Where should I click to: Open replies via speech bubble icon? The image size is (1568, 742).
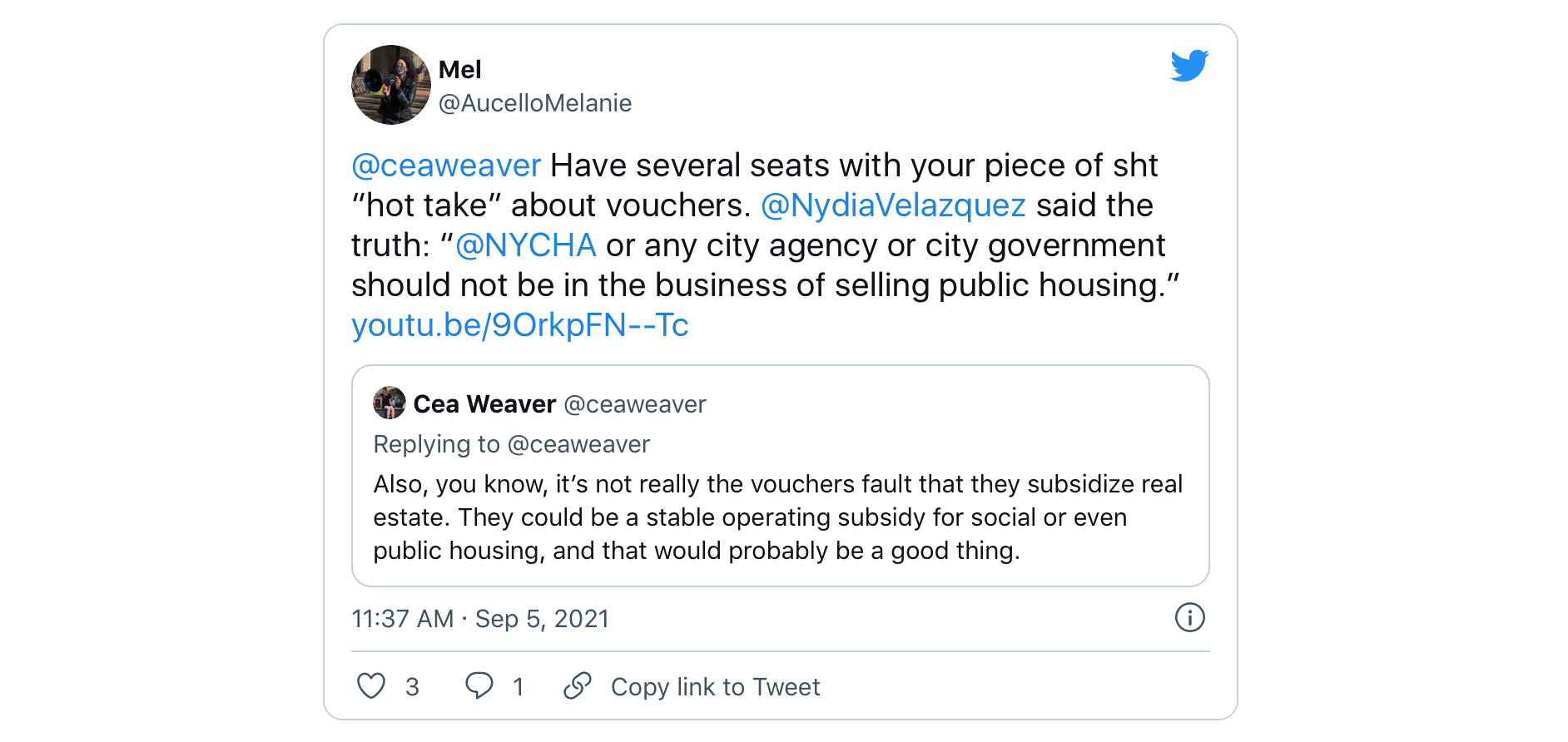pyautogui.click(x=479, y=686)
